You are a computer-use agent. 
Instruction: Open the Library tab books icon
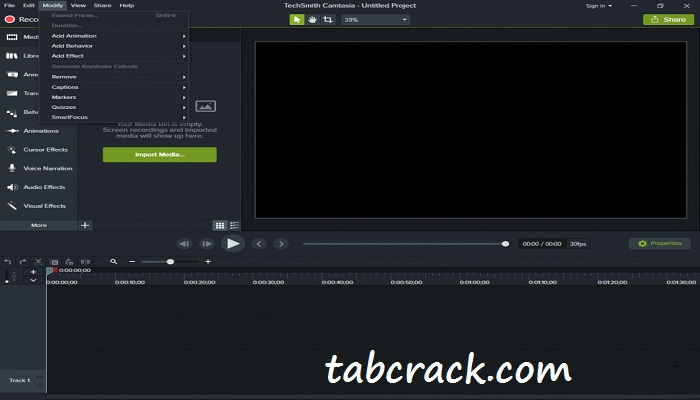click(12, 56)
